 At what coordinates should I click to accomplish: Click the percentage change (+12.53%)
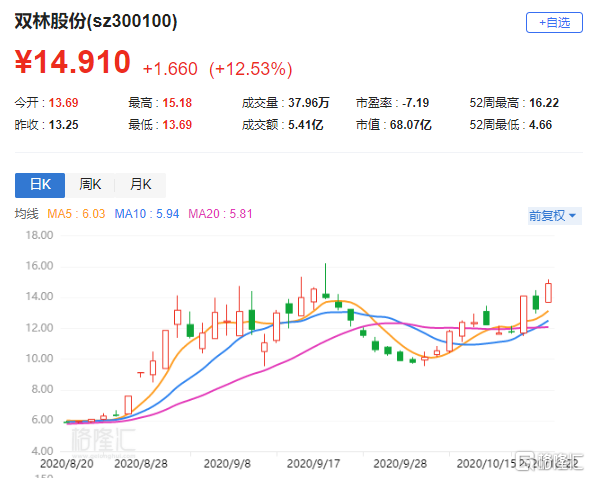coord(251,69)
